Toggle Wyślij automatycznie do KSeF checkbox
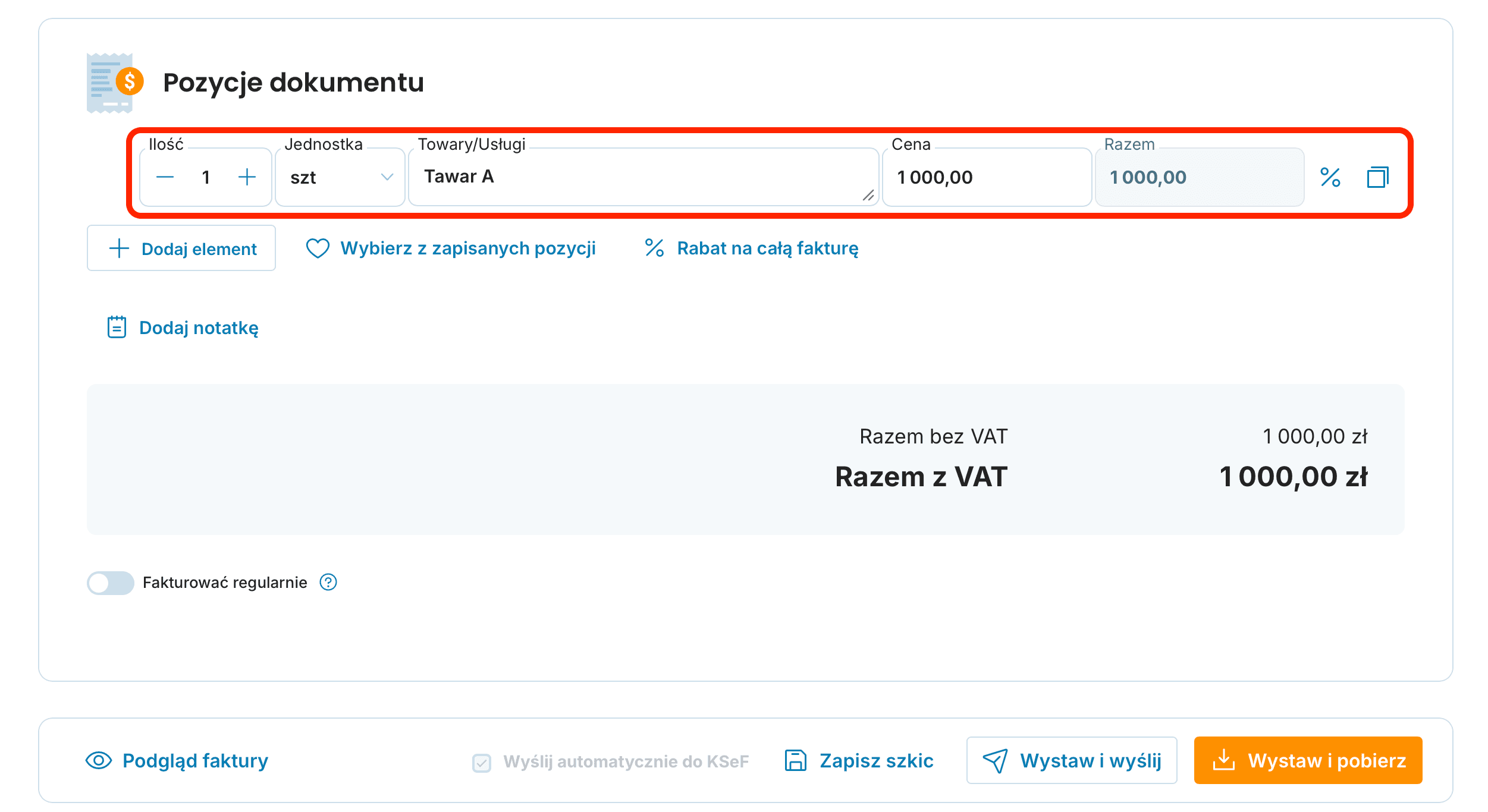Screen dimensions: 1488x812 point(482,762)
